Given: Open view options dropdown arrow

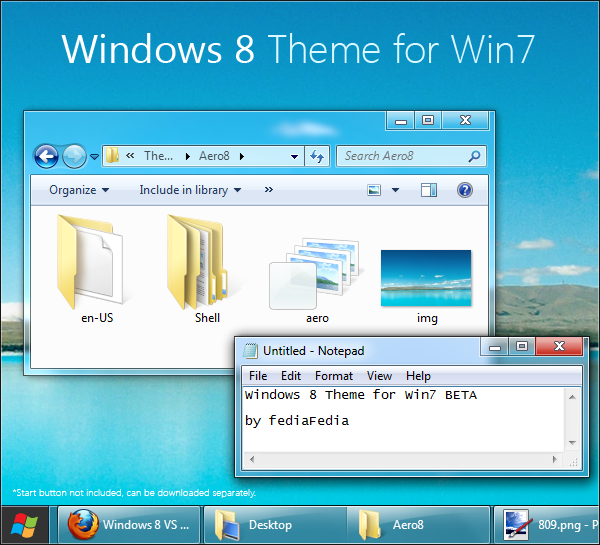Looking at the screenshot, I should [x=395, y=190].
